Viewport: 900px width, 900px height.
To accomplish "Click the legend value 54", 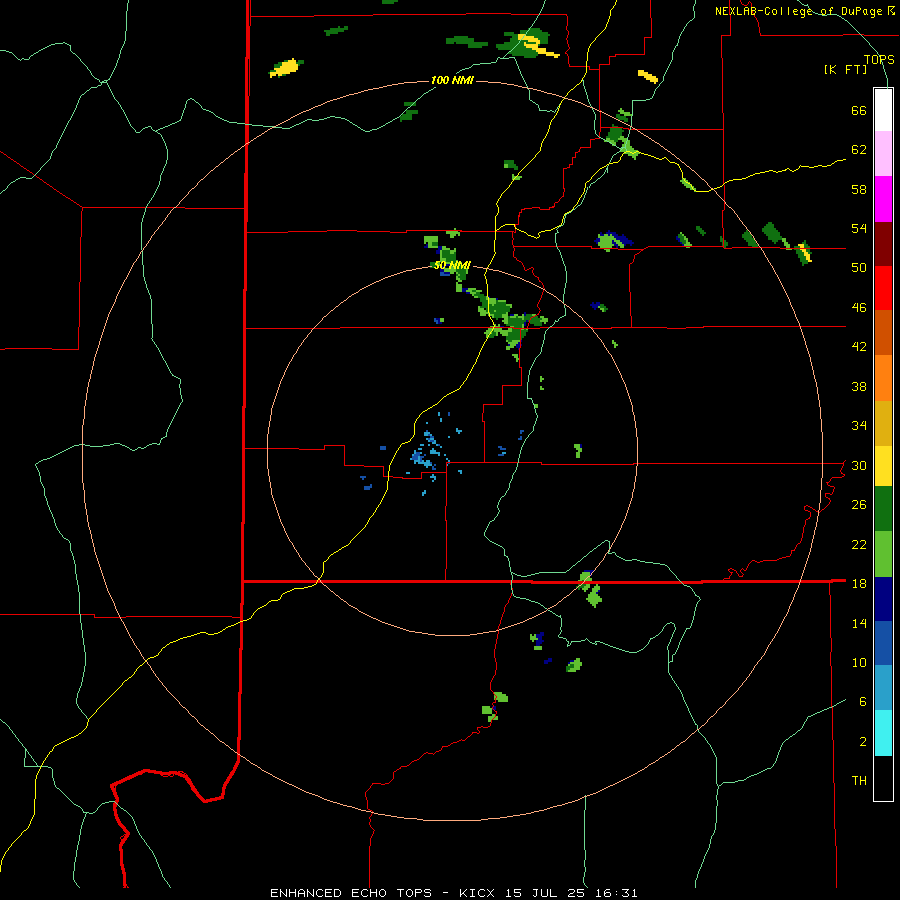I will point(859,228).
